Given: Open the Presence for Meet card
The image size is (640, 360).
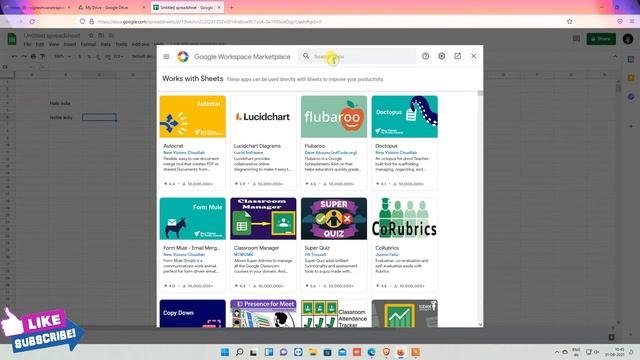Looking at the screenshot, I should pyautogui.click(x=263, y=313).
